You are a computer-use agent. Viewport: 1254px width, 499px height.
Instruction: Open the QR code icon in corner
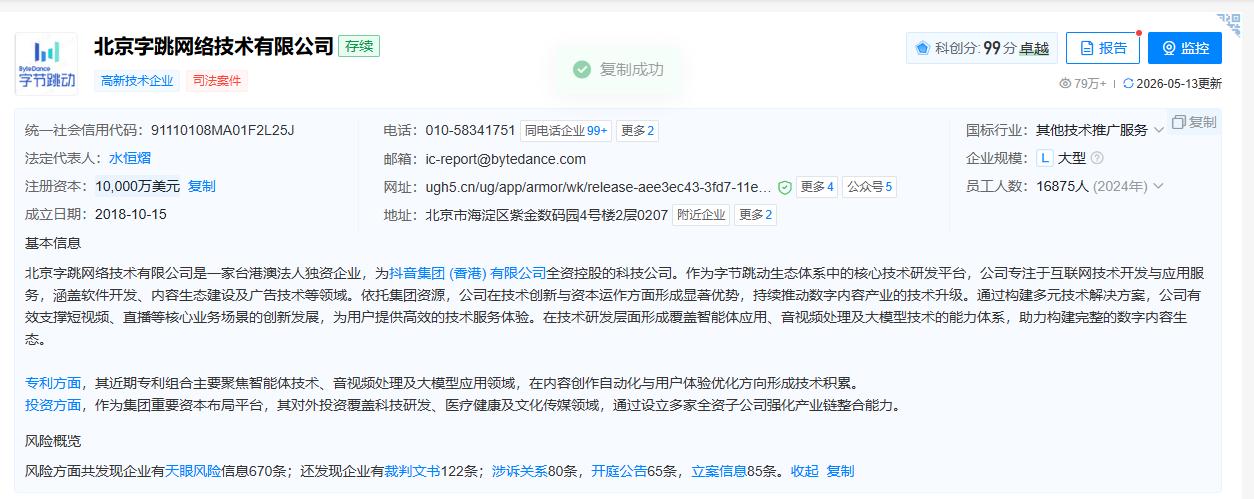point(1228,24)
